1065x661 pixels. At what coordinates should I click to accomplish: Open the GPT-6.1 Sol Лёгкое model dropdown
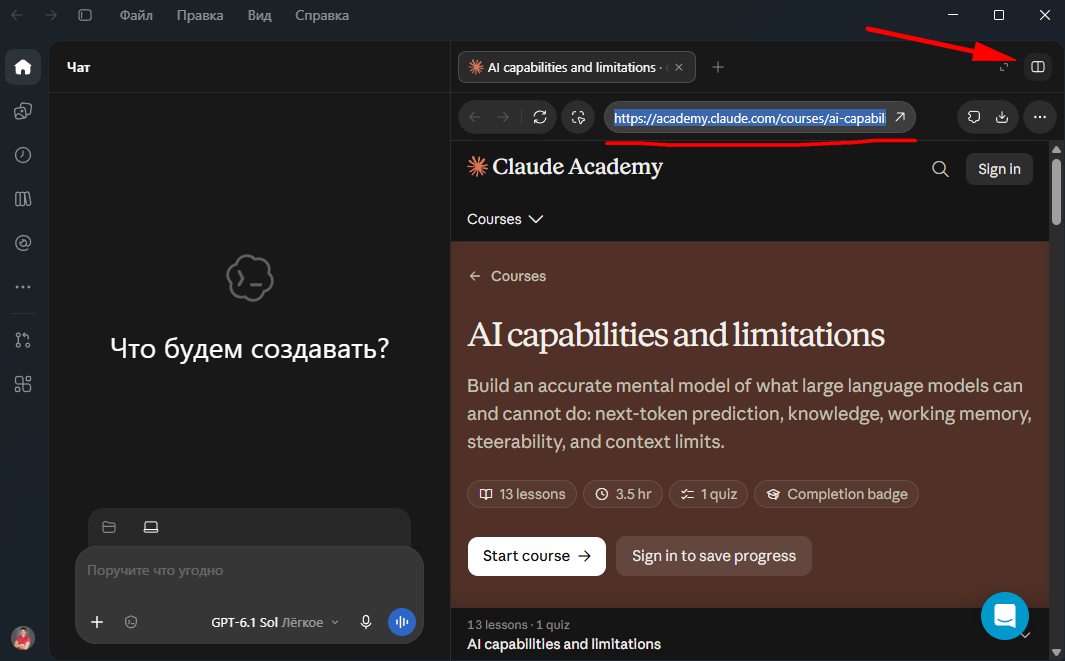click(274, 622)
